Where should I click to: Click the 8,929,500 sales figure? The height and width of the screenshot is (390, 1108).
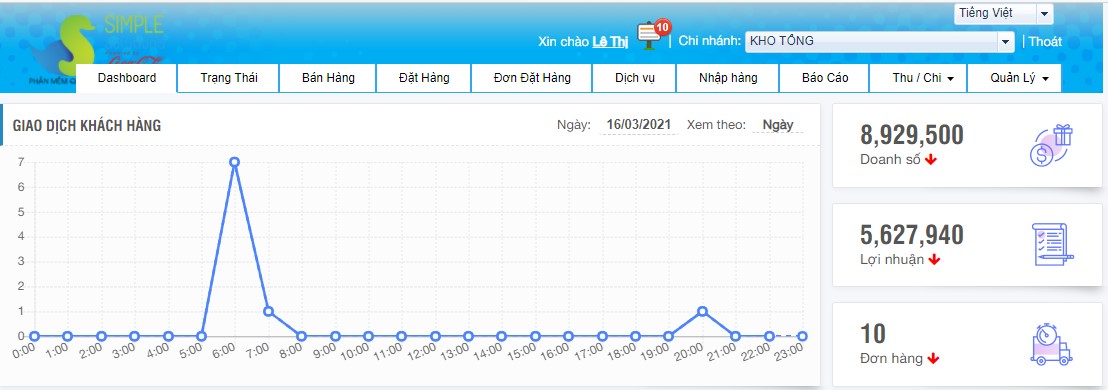[912, 135]
